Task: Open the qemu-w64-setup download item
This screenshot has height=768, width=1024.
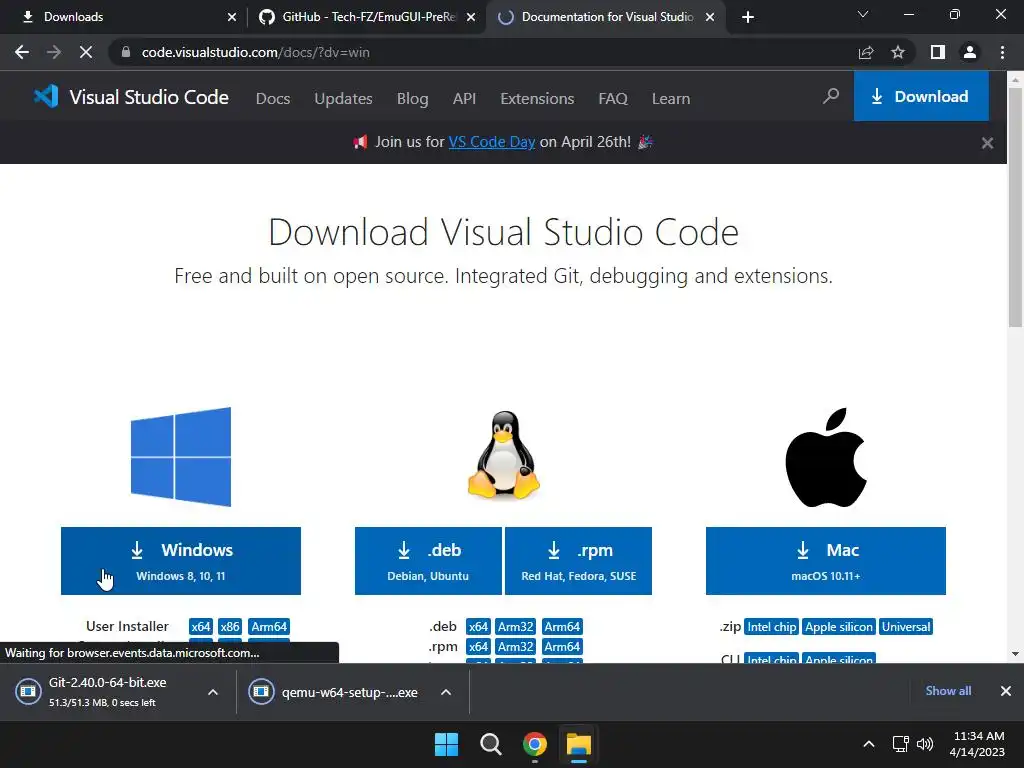Action: pos(334,692)
